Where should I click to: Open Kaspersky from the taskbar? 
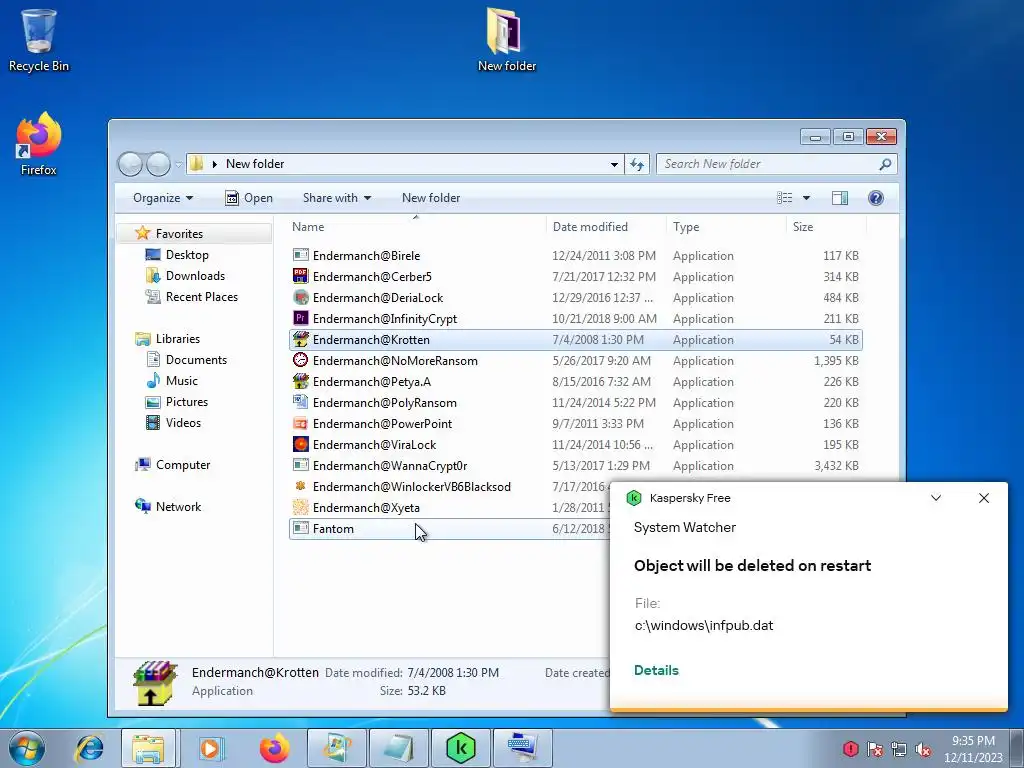coord(460,748)
